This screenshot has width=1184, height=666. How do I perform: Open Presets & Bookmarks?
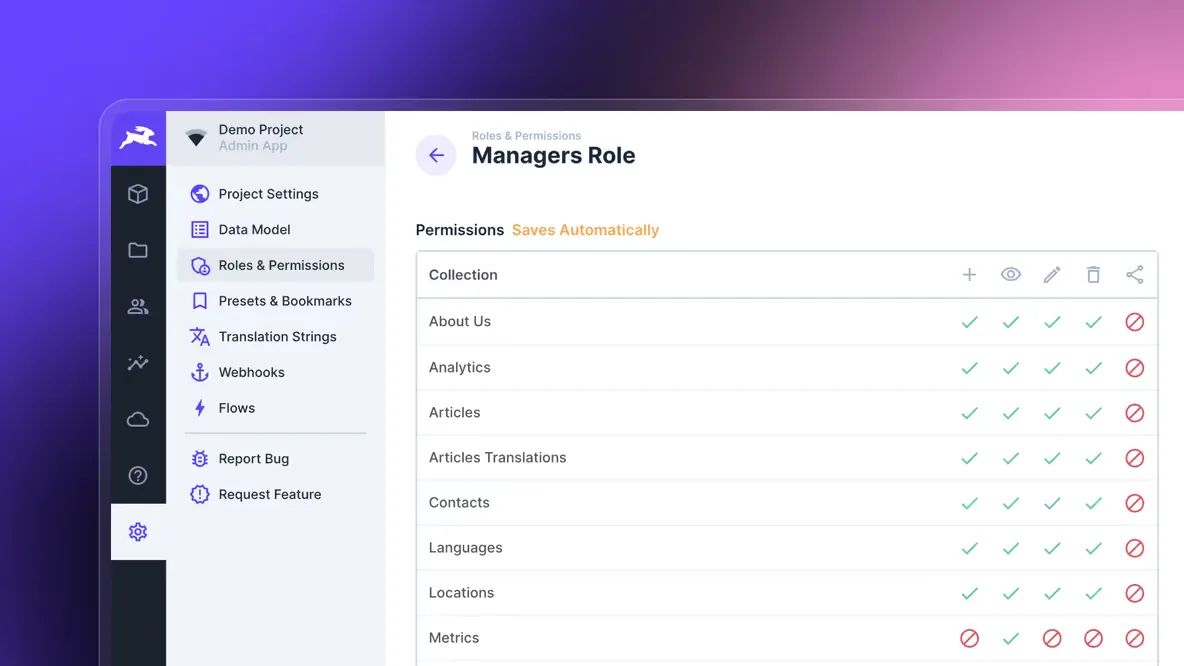(276, 301)
